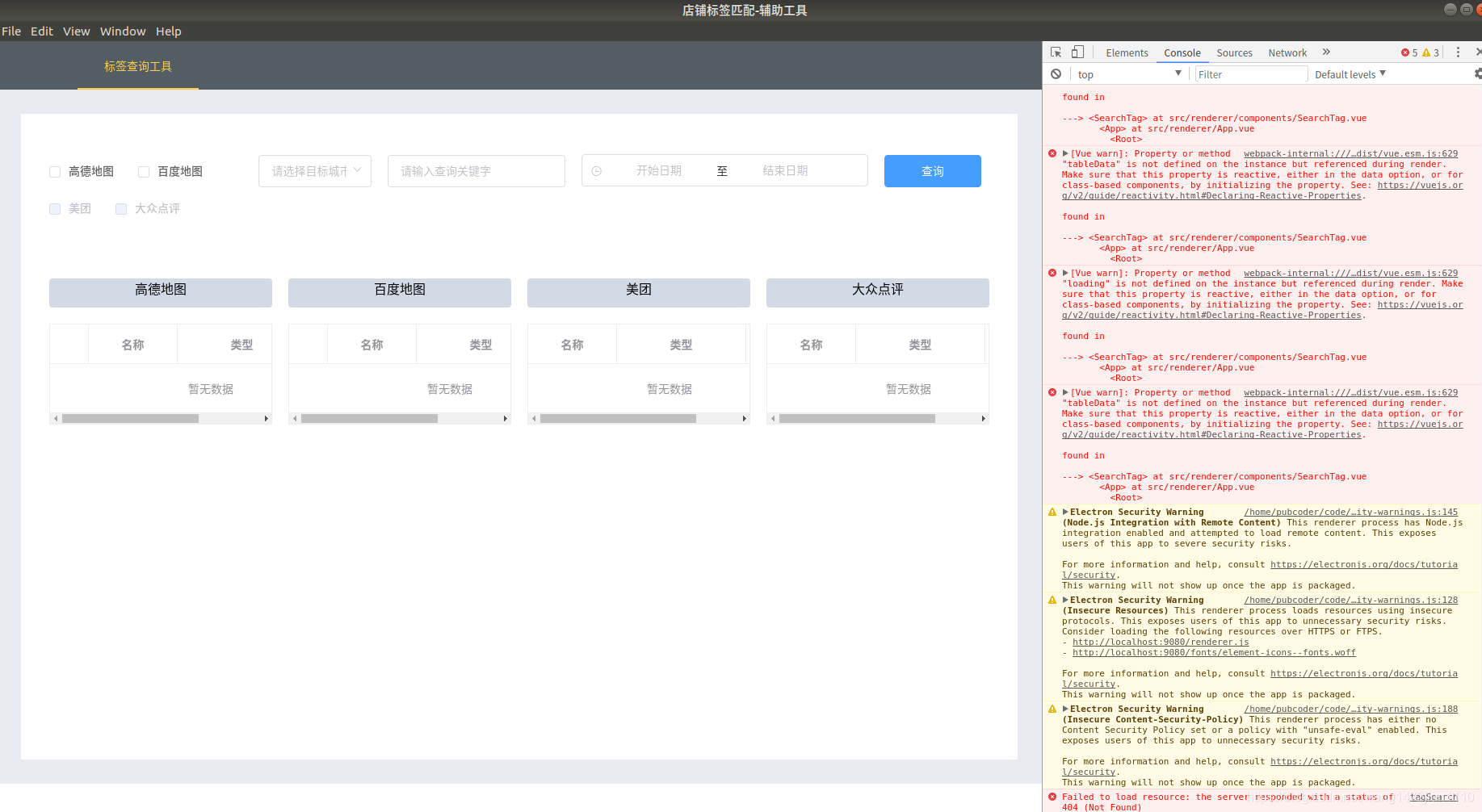Open the console context dropdown 'top'
The image size is (1482, 812).
[x=1128, y=74]
